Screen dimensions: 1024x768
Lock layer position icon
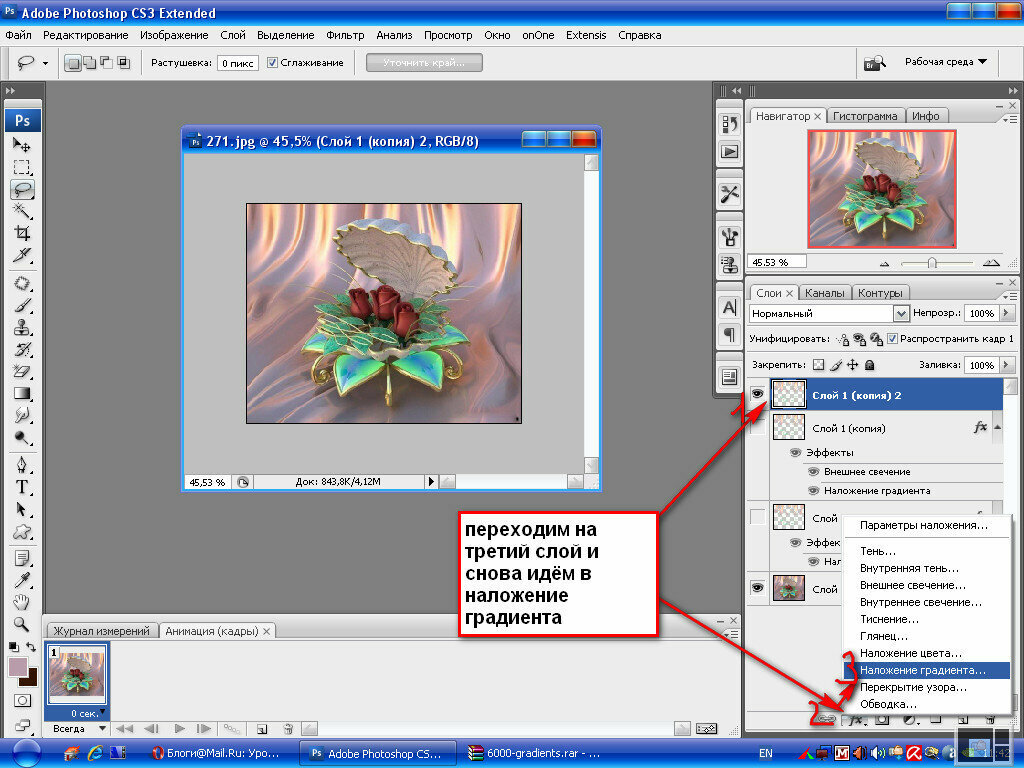click(853, 365)
